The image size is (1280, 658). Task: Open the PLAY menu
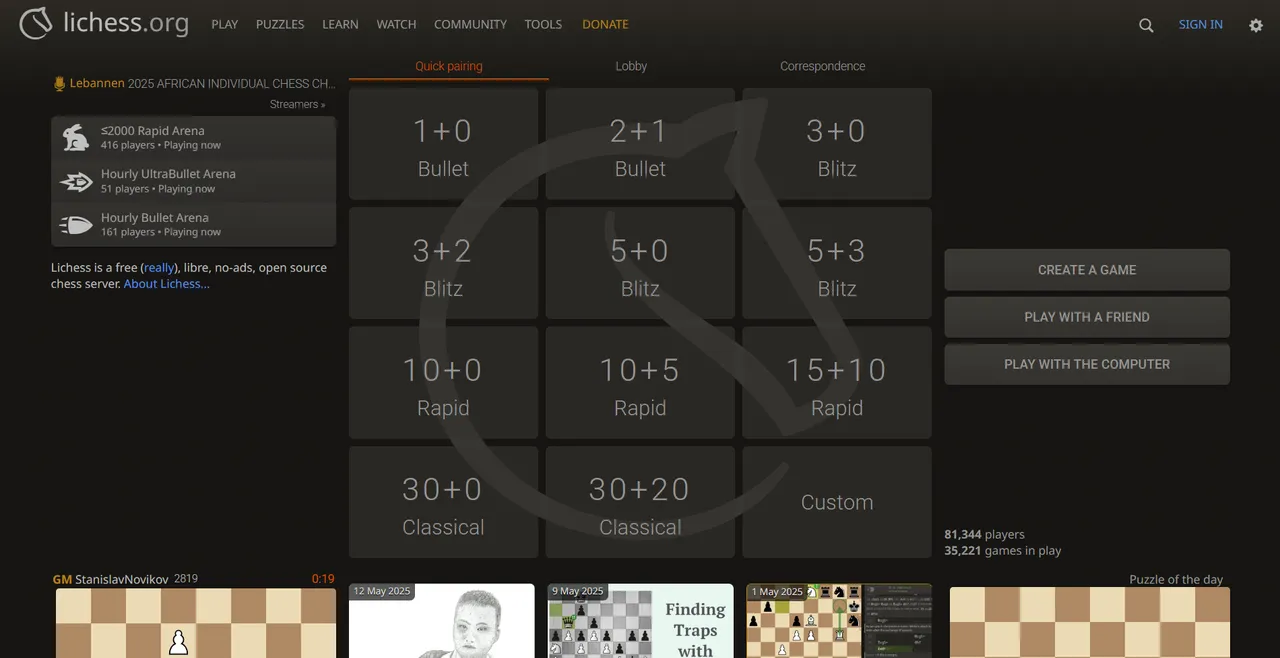point(225,24)
